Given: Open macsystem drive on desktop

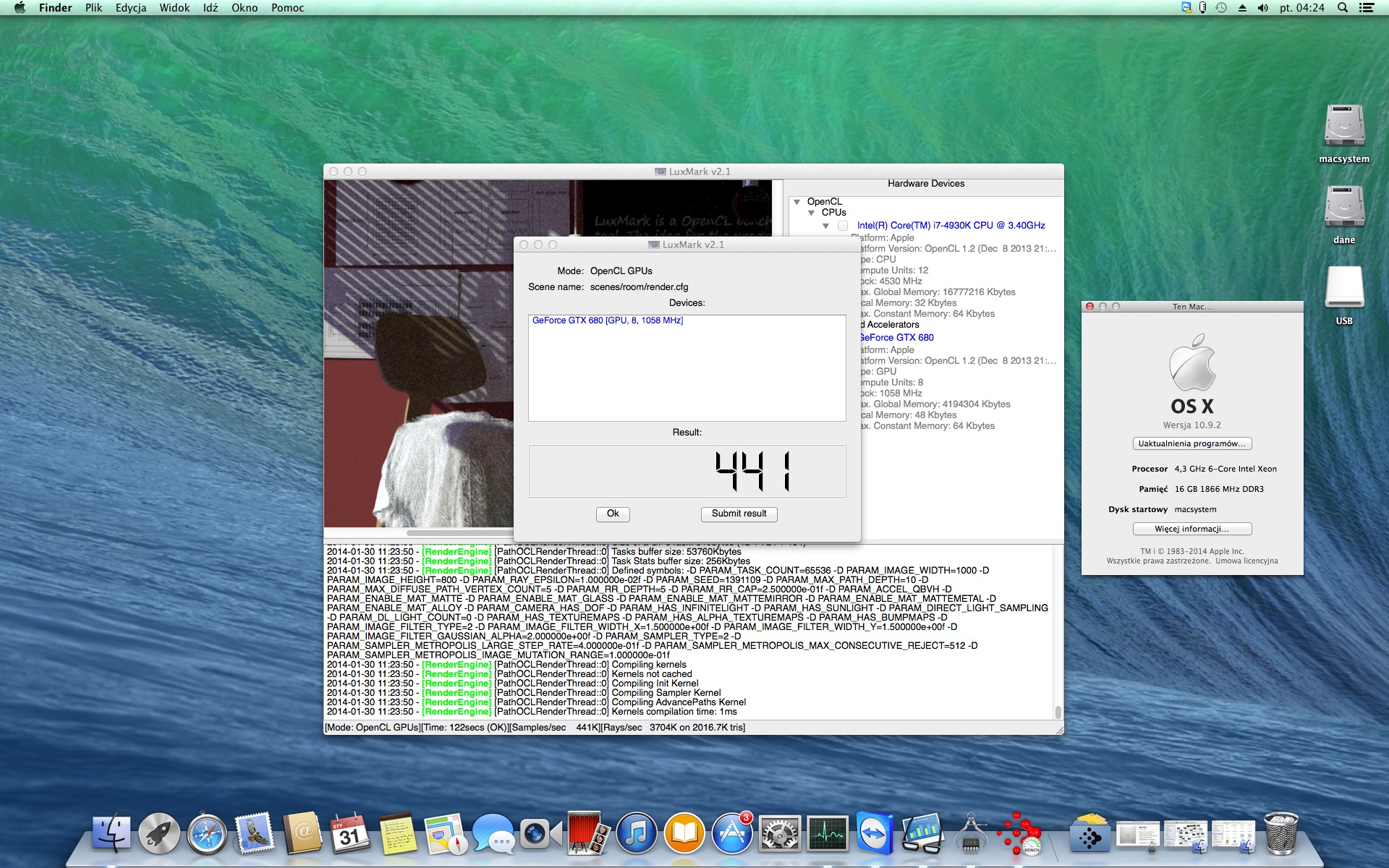Looking at the screenshot, I should click(x=1344, y=134).
